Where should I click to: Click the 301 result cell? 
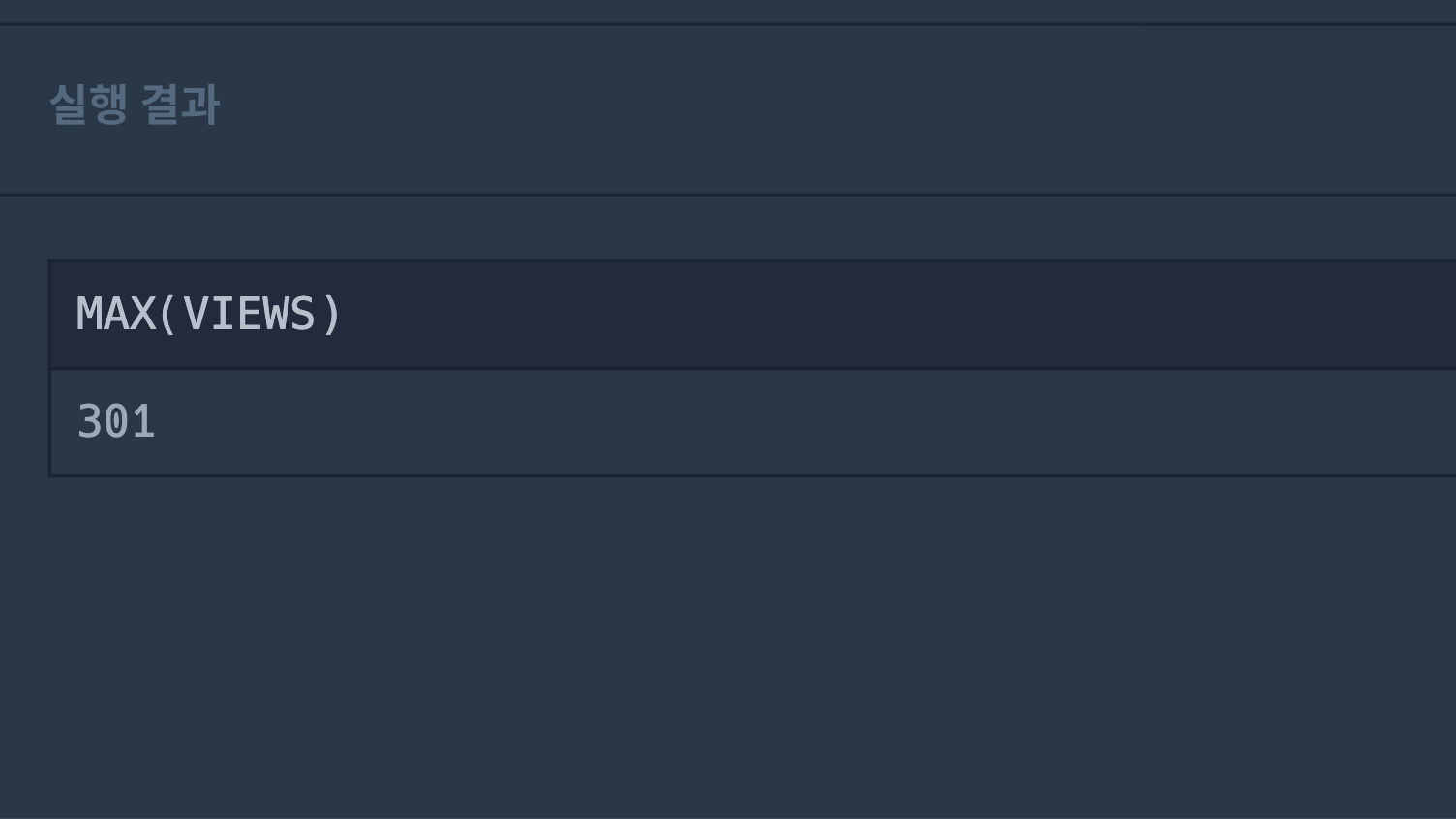point(753,422)
